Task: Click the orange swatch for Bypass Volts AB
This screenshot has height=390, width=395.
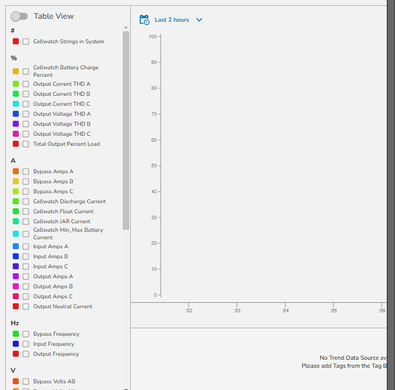Action: [x=16, y=381]
